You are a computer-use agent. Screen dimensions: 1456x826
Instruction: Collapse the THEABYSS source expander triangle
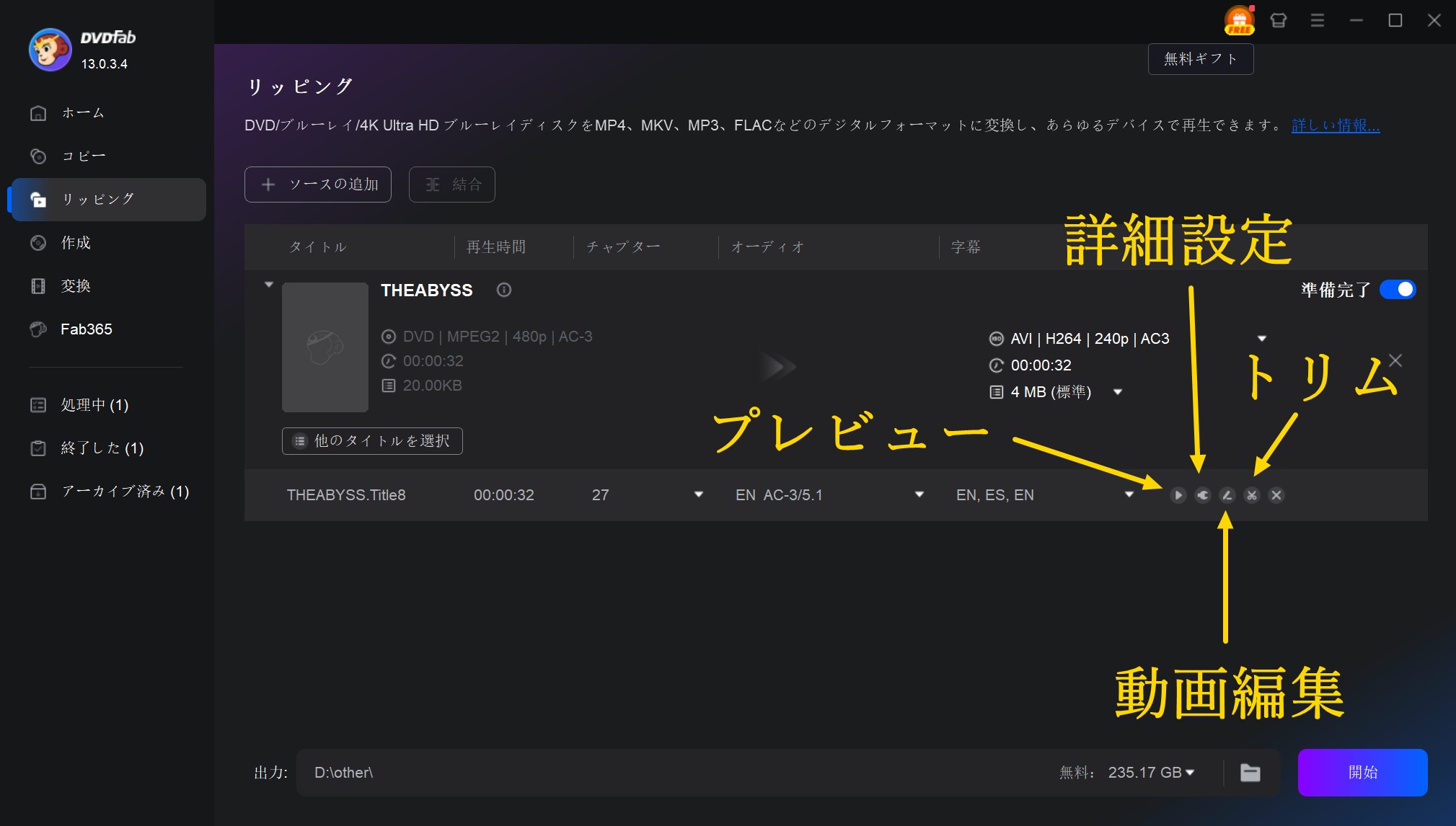coord(269,285)
